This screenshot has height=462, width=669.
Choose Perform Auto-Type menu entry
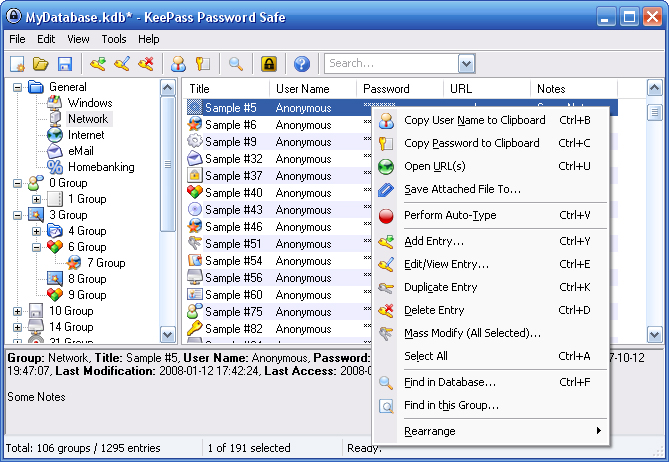(490, 215)
